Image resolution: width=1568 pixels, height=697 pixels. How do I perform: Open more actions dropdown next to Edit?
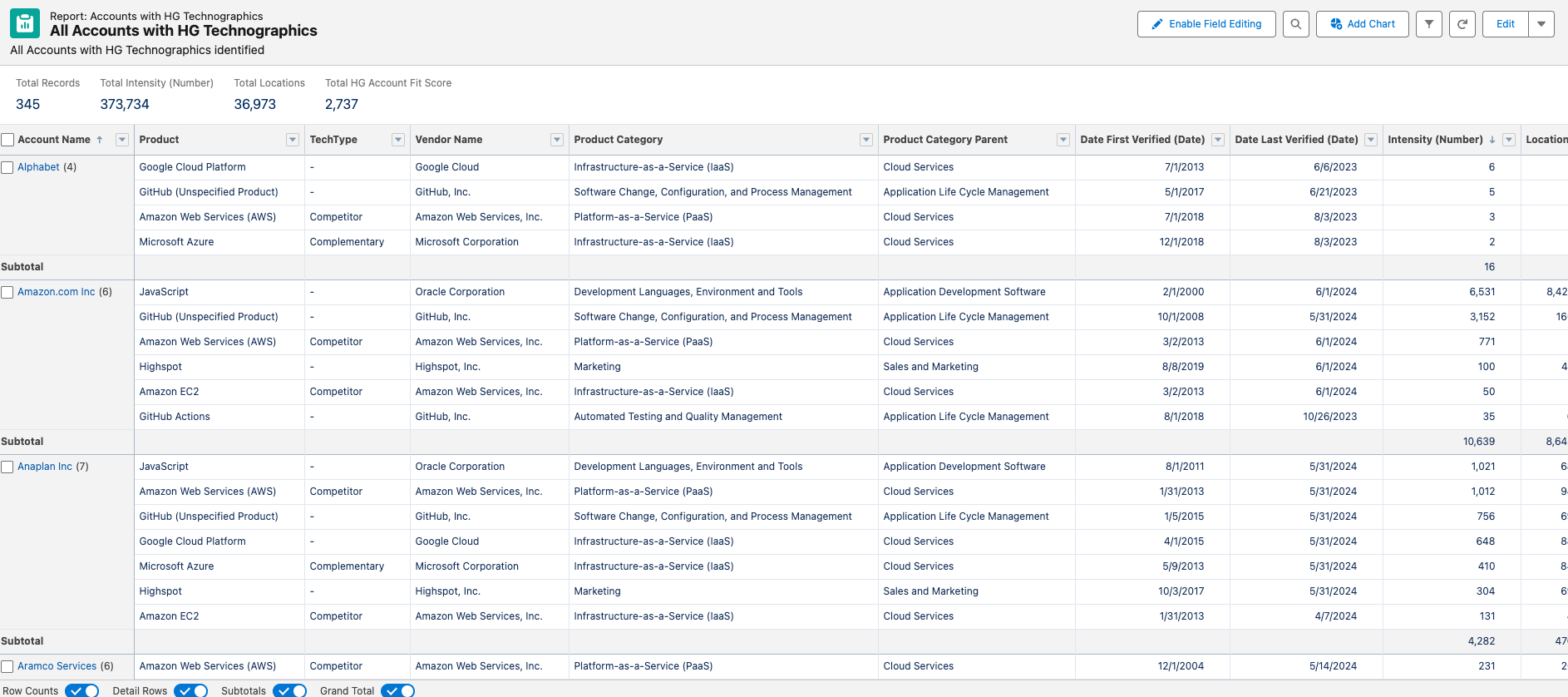click(x=1541, y=24)
